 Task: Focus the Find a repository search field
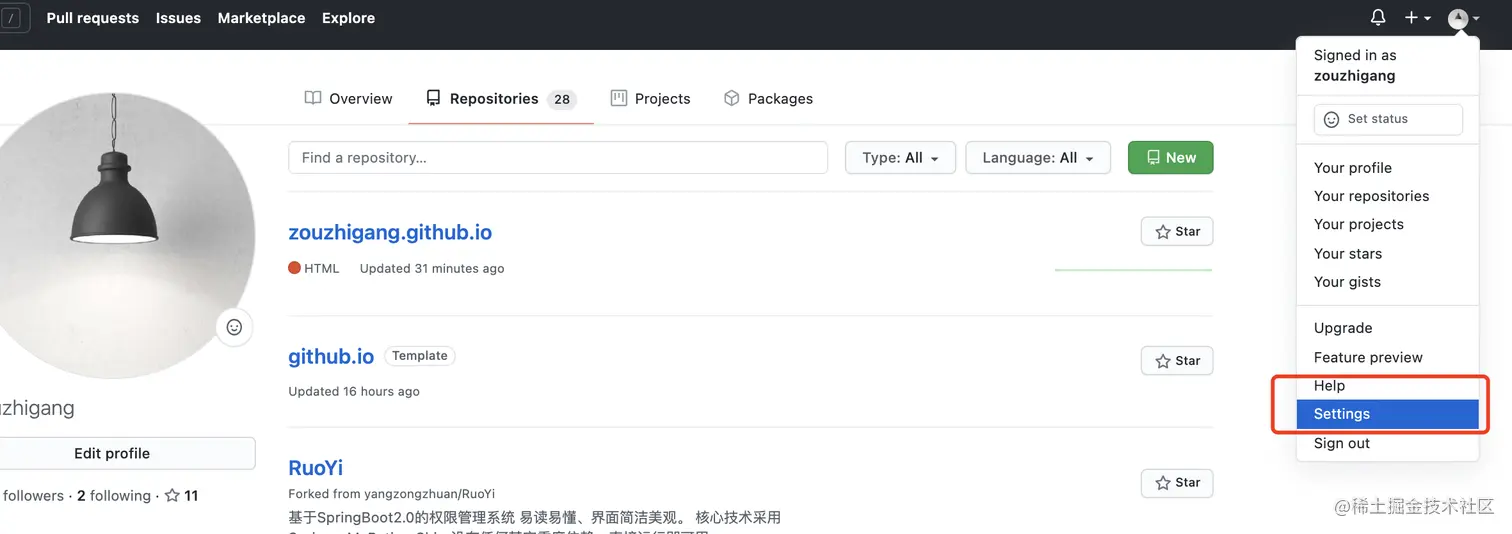point(558,158)
